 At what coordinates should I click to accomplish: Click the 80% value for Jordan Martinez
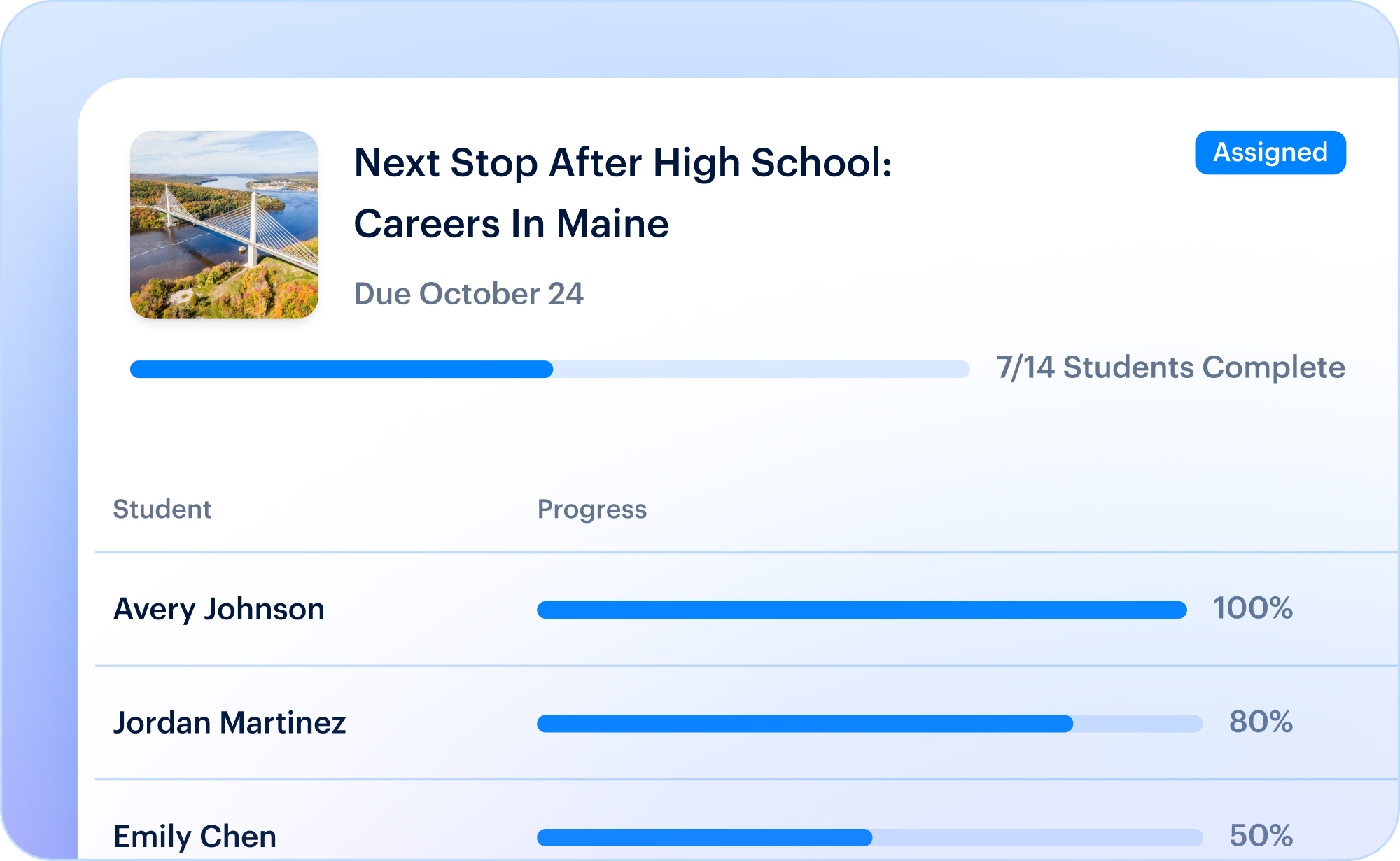point(1261,722)
